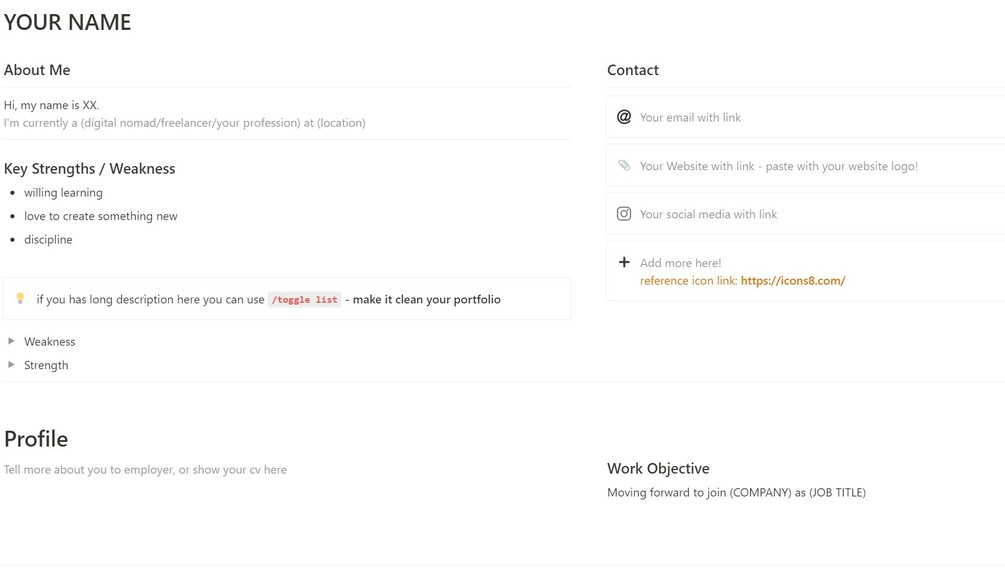The width and height of the screenshot is (1005, 571).
Task: Click the Profile section heading
Action: [36, 439]
